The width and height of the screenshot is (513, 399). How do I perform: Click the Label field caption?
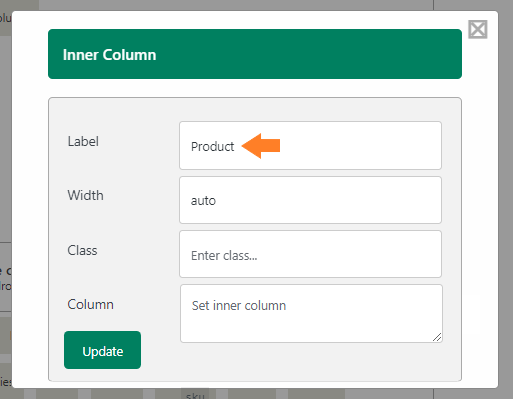pos(83,141)
